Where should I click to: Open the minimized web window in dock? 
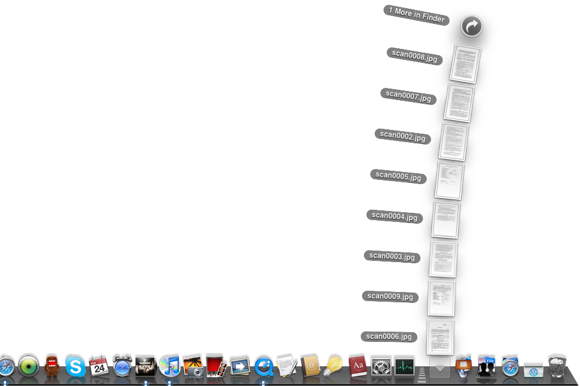click(533, 369)
